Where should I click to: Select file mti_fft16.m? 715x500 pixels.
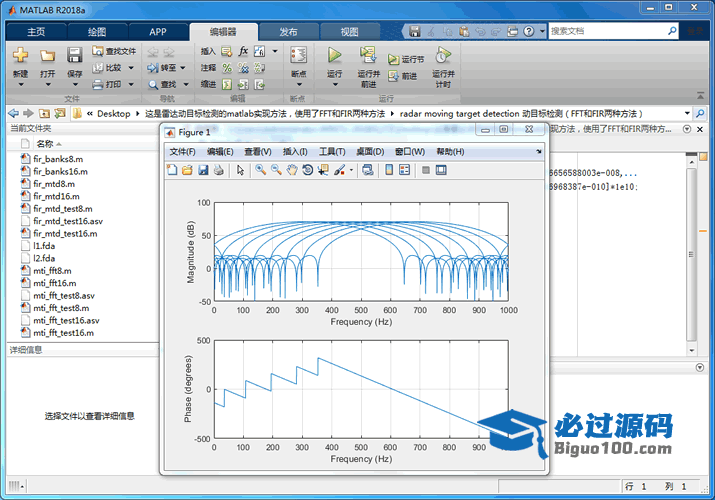pyautogui.click(x=55, y=283)
